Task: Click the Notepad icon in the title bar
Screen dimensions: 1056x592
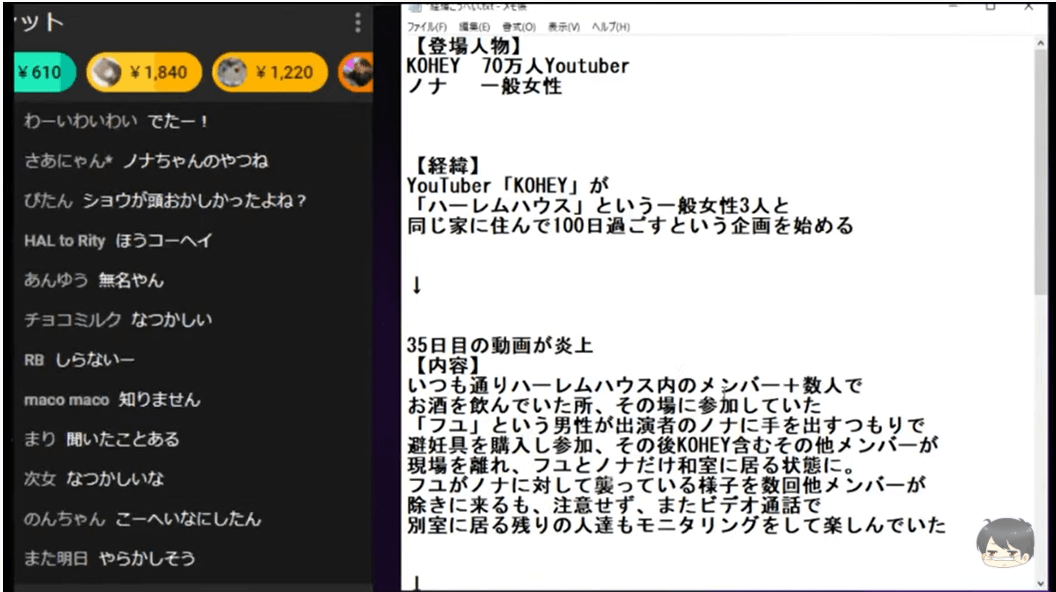Action: [417, 6]
